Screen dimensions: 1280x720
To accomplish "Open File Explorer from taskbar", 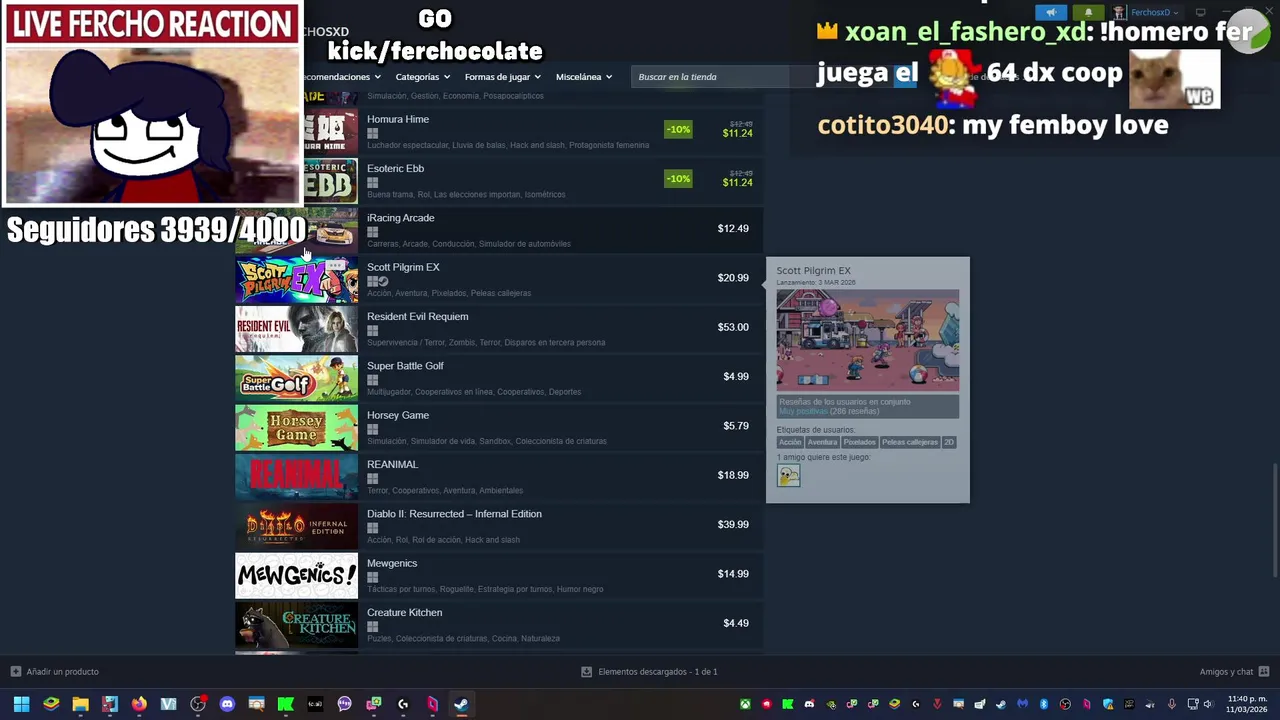I will 80,704.
